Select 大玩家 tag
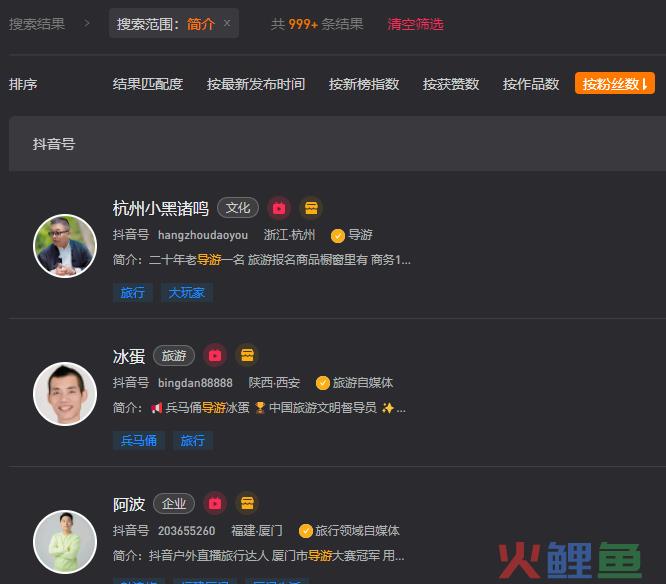This screenshot has width=666, height=584. coord(186,293)
